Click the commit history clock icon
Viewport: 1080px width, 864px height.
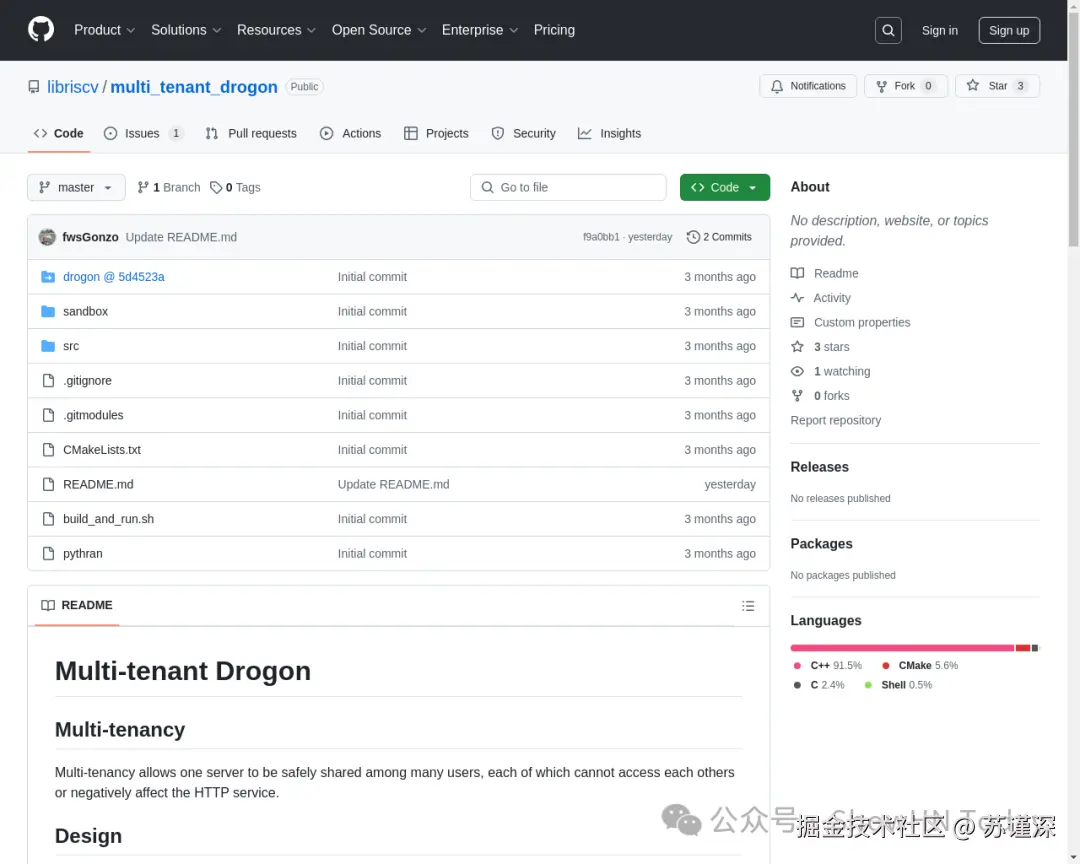tap(693, 237)
